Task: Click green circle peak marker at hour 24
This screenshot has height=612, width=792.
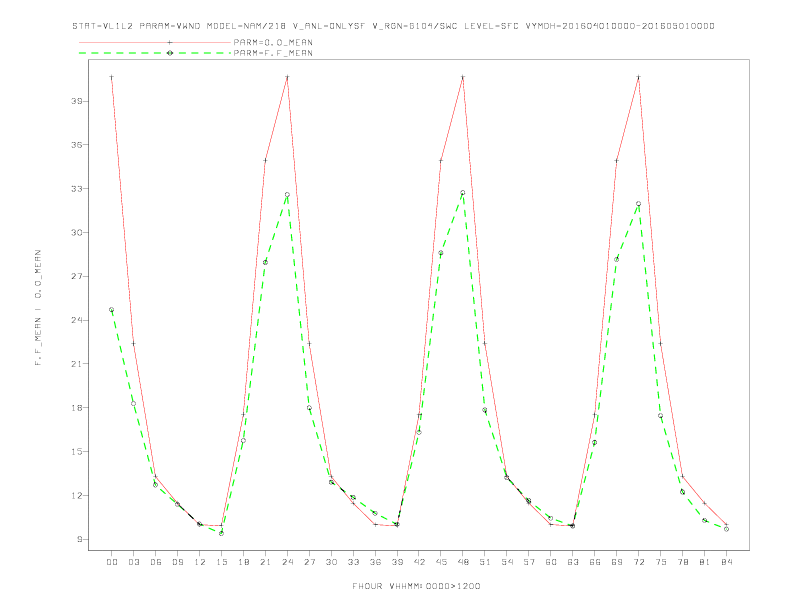Action: [287, 194]
